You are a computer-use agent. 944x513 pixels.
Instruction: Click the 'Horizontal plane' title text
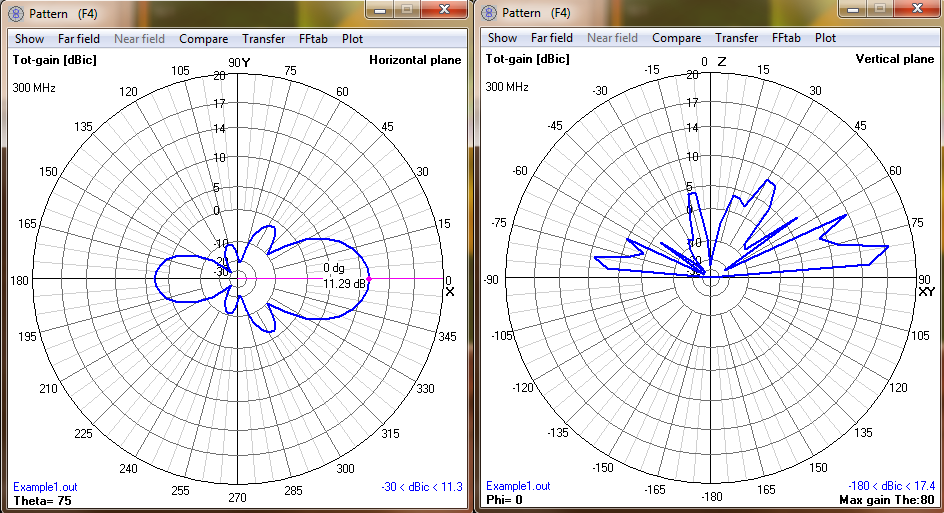[415, 60]
